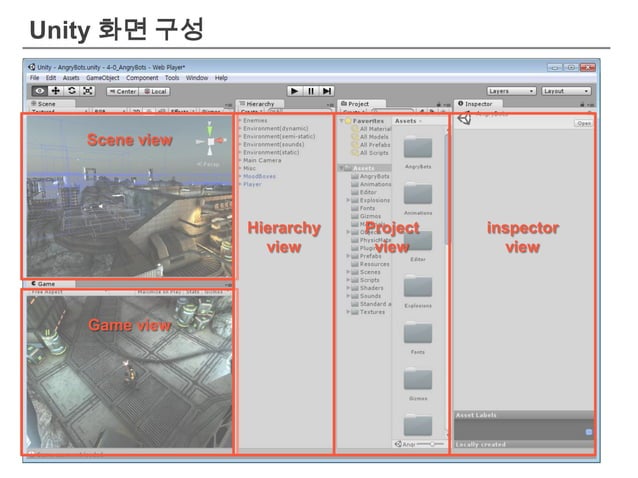Toggle the Project panel lock
The image size is (638, 478).
[439, 105]
